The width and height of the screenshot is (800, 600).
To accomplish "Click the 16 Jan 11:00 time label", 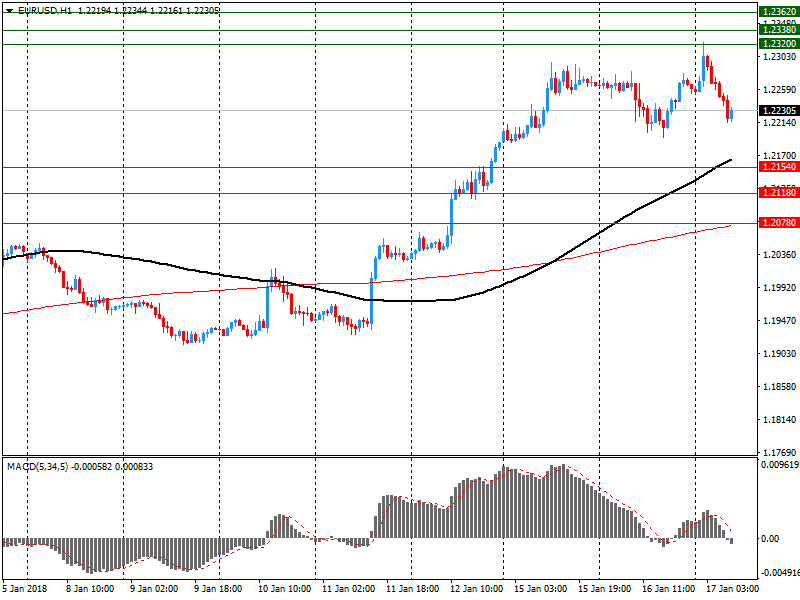I will (668, 589).
